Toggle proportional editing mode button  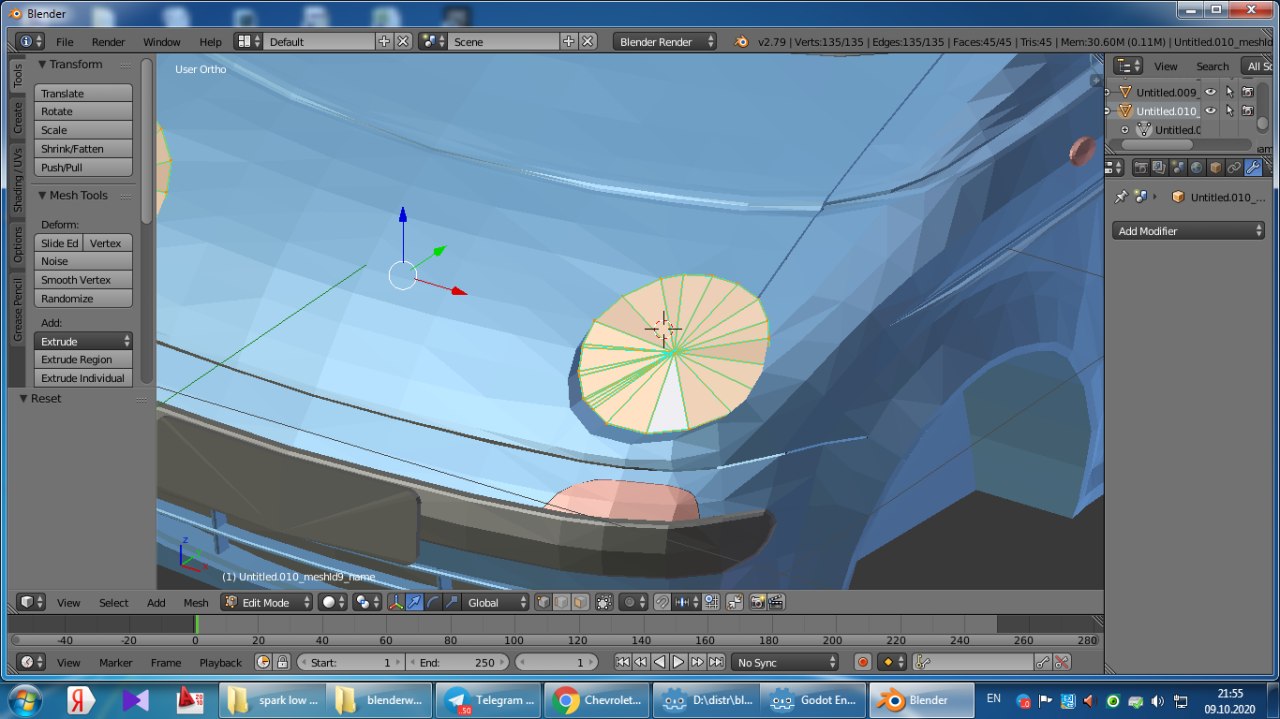pos(632,602)
